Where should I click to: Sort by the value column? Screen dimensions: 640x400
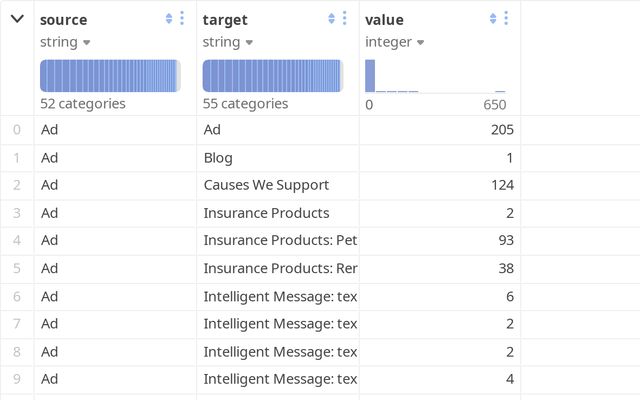[x=494, y=19]
